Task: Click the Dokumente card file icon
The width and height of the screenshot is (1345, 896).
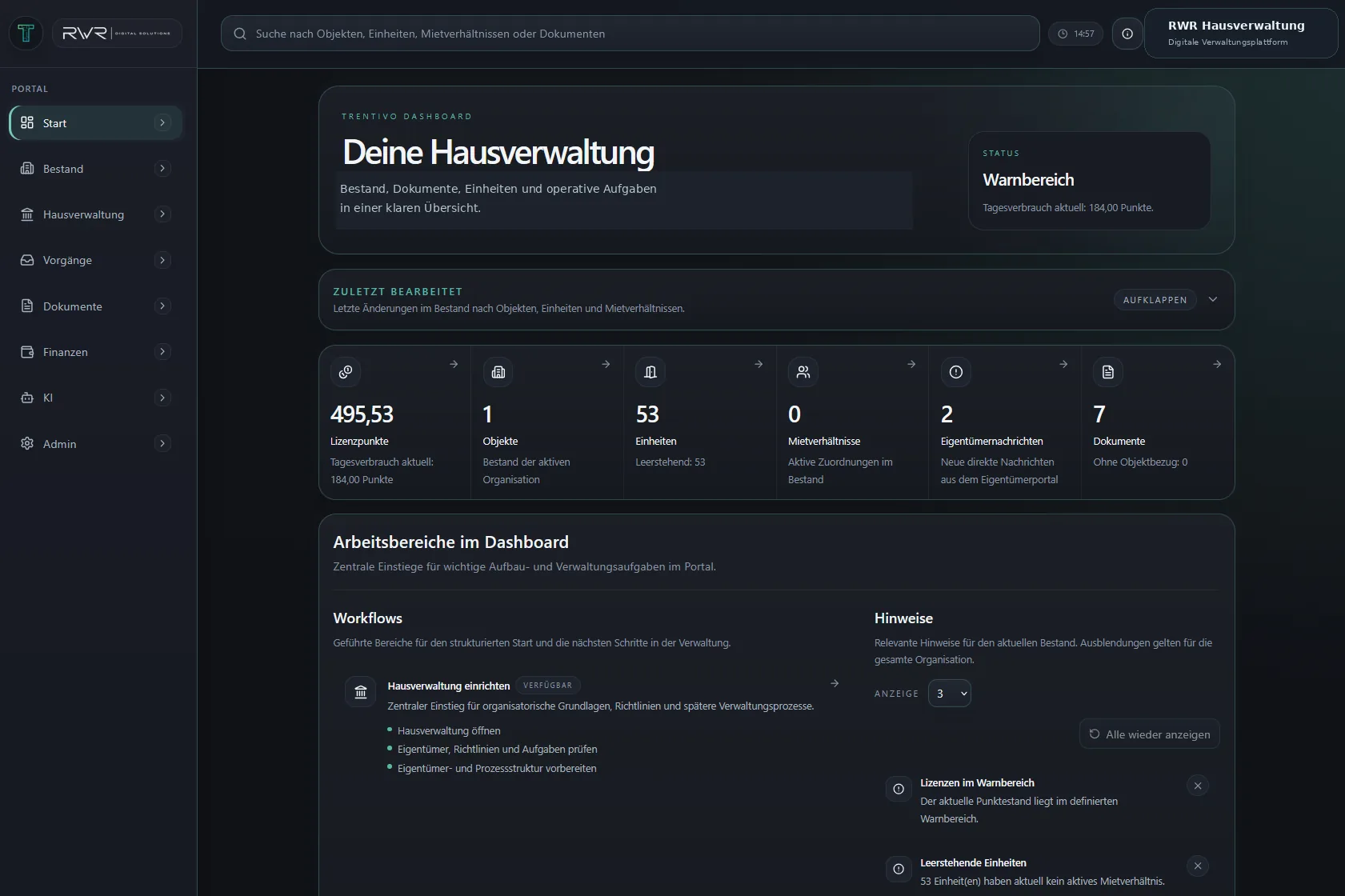Action: [1108, 372]
